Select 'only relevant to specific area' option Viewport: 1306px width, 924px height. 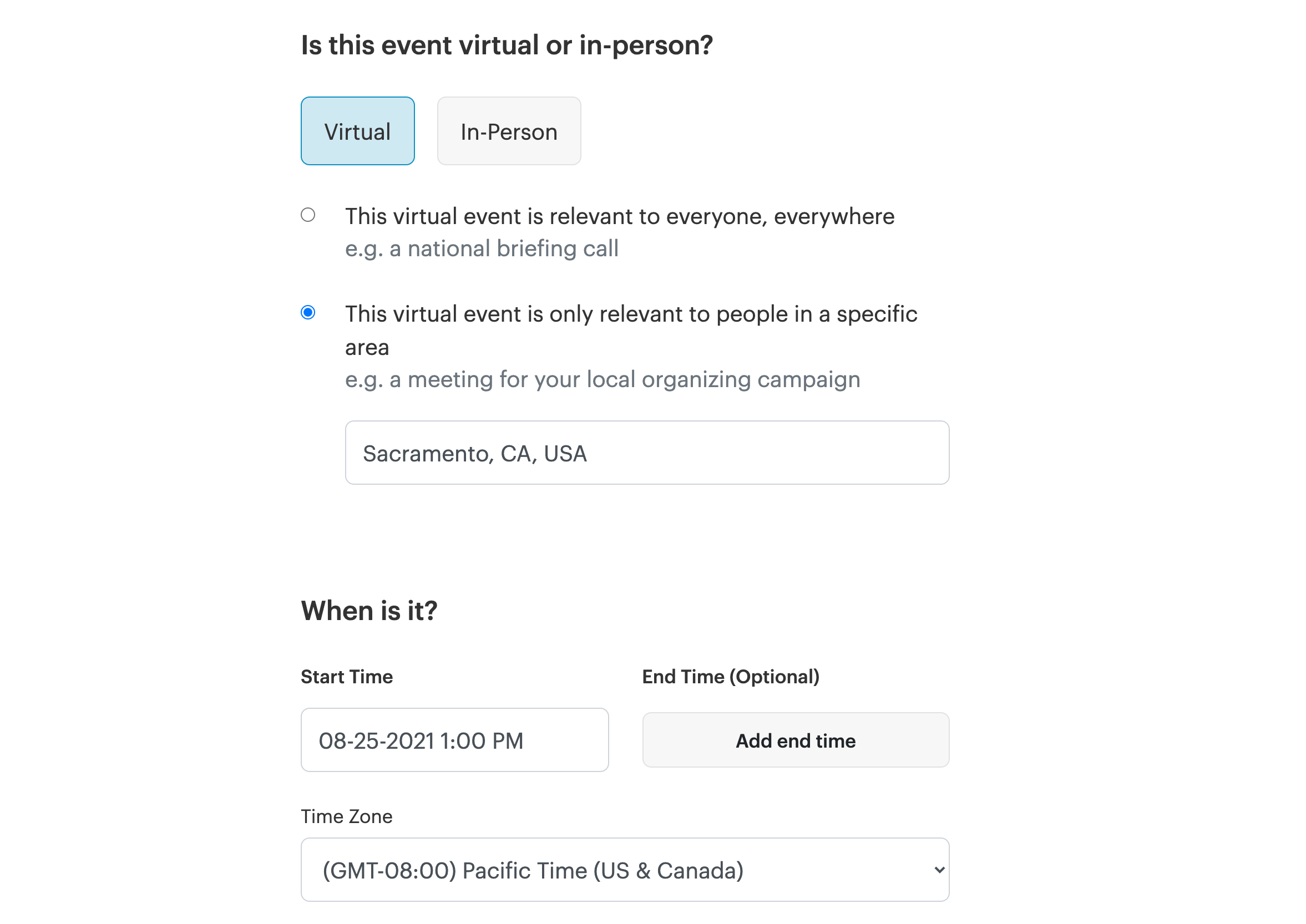point(308,313)
